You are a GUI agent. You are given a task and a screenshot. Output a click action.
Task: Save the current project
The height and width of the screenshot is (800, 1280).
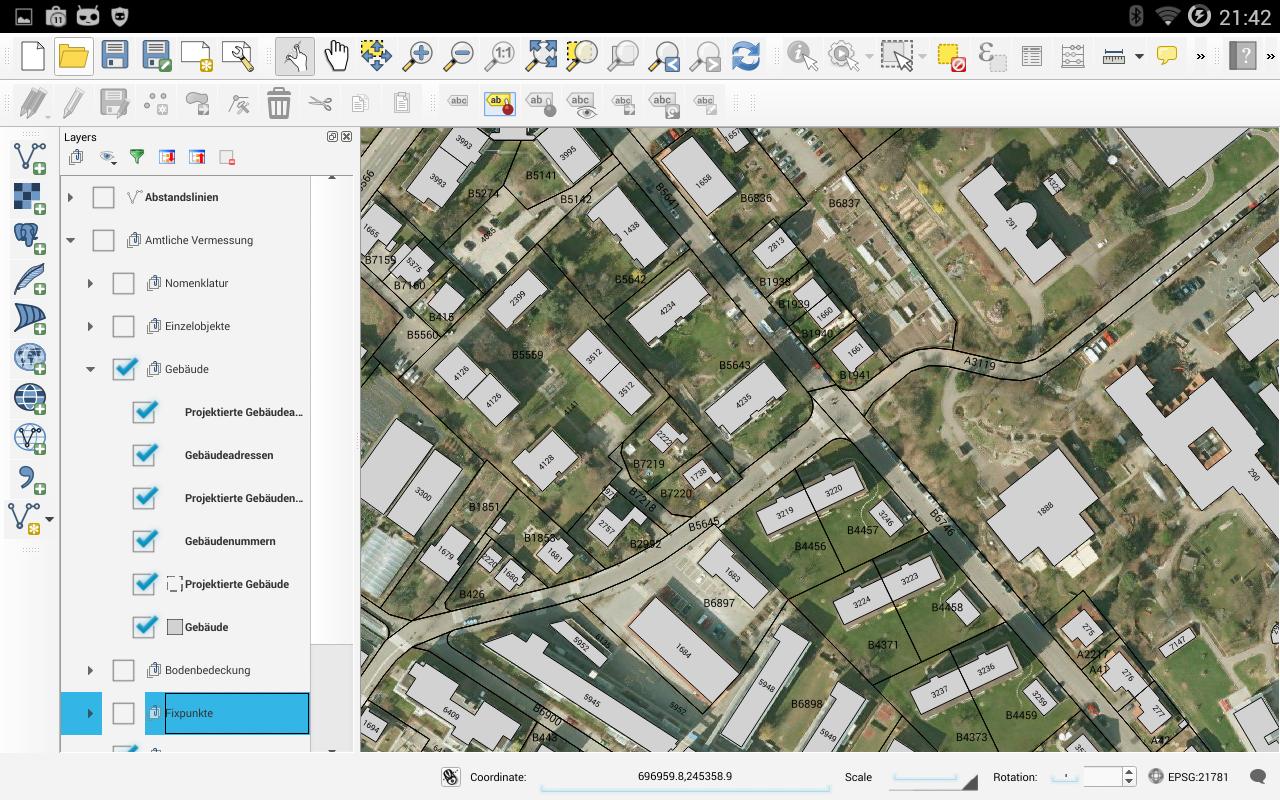pyautogui.click(x=115, y=56)
